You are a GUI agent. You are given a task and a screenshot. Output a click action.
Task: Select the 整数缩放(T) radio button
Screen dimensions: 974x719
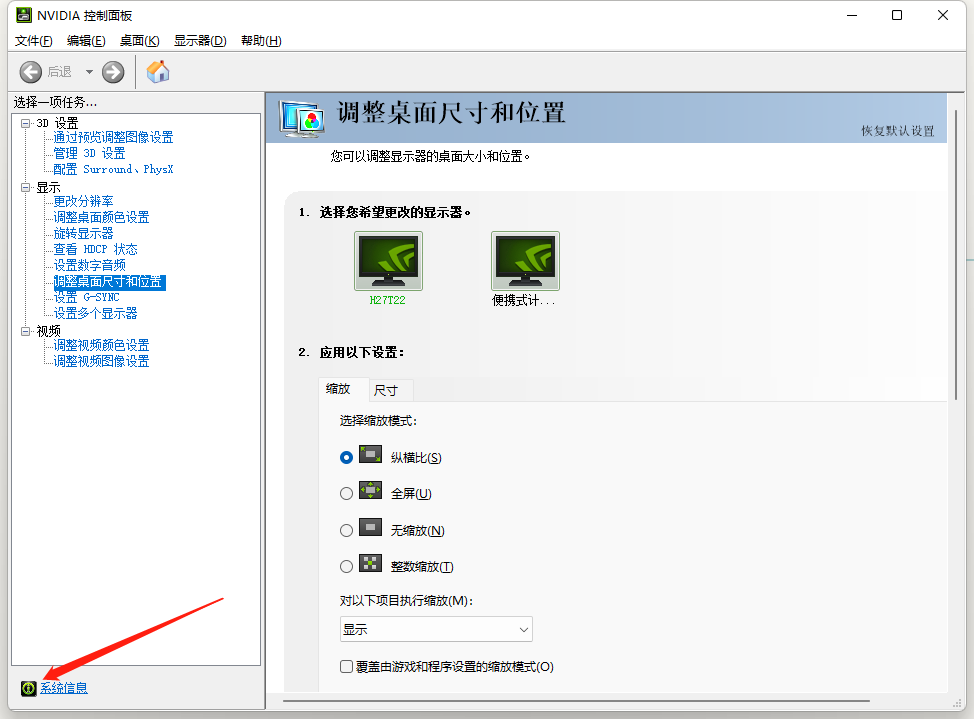pyautogui.click(x=347, y=567)
